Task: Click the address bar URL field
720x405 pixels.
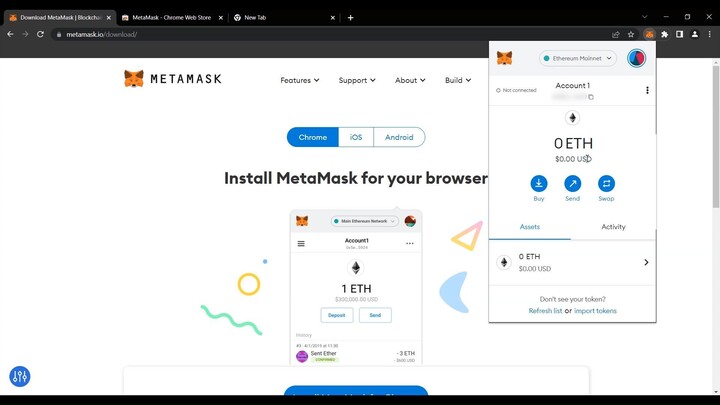Action: pos(331,34)
